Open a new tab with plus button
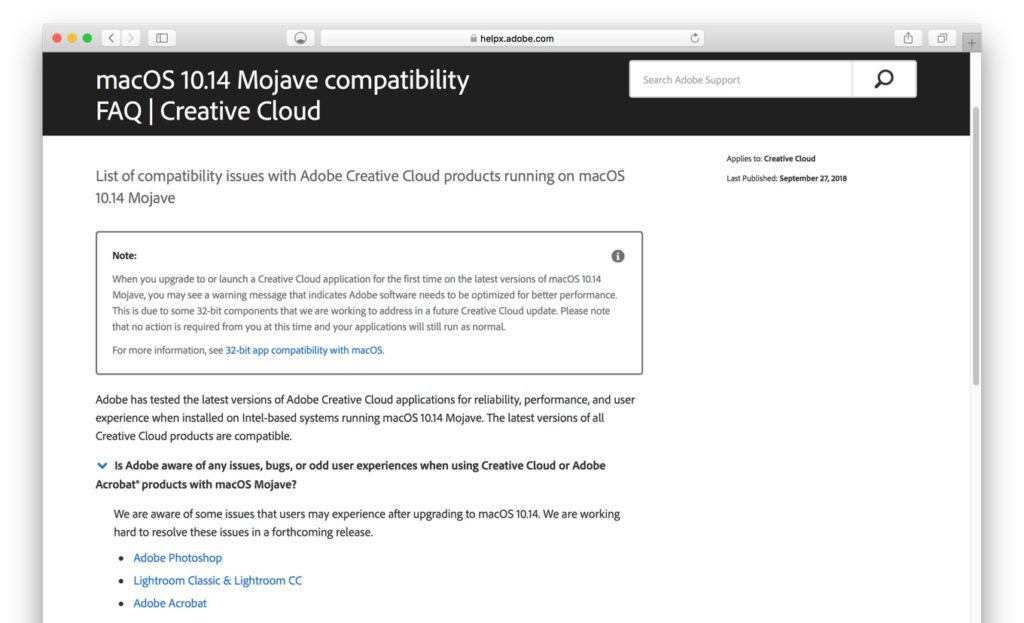1024x623 pixels. pos(971,43)
